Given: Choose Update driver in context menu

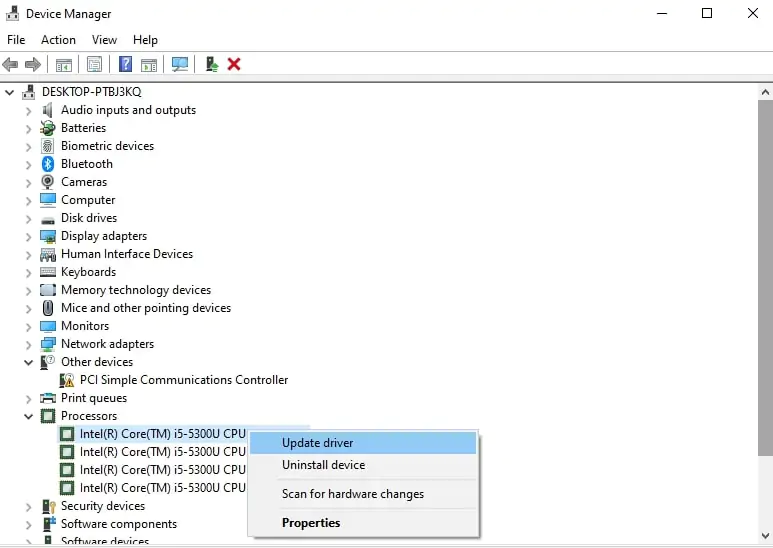Looking at the screenshot, I should click(x=363, y=443).
